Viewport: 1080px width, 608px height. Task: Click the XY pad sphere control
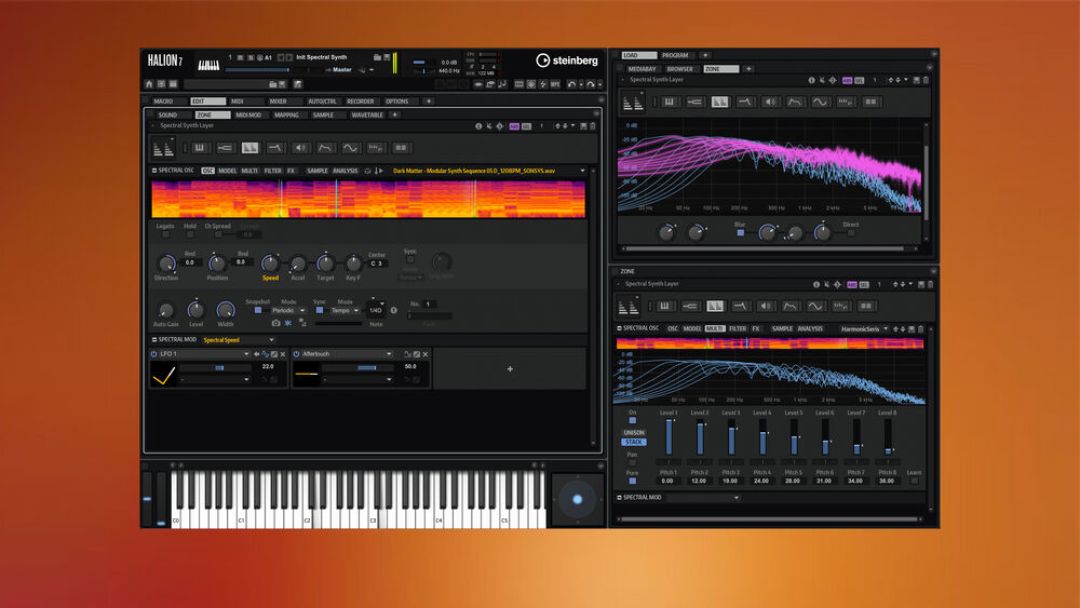tap(577, 499)
